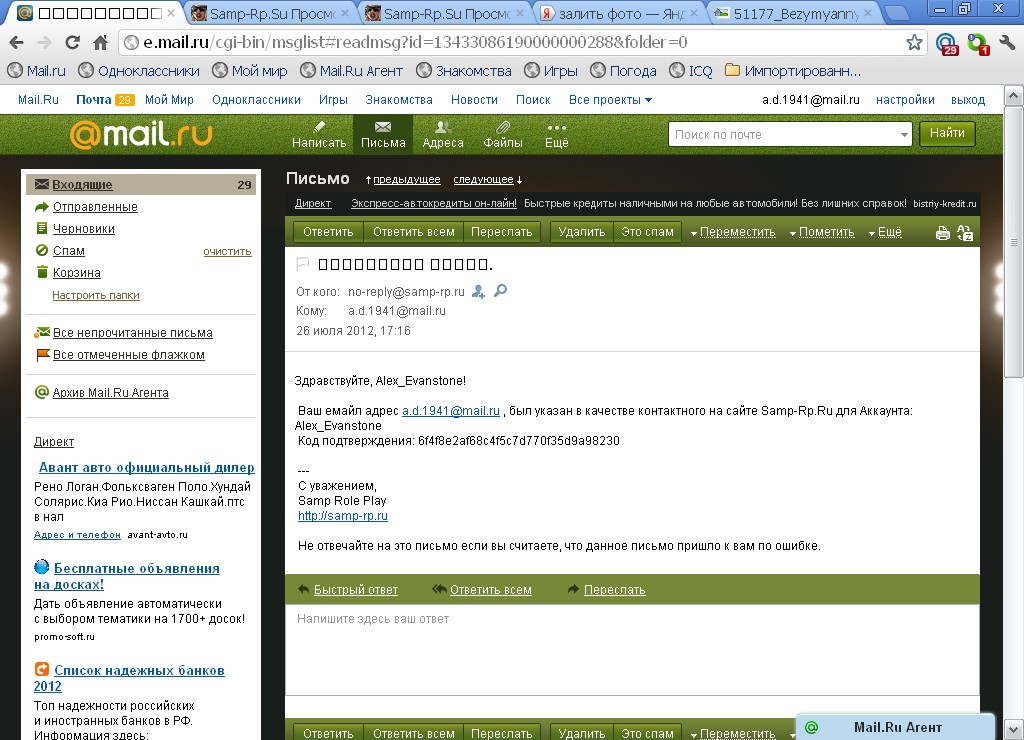Click выход to log out
The image size is (1024, 740).
tap(968, 100)
